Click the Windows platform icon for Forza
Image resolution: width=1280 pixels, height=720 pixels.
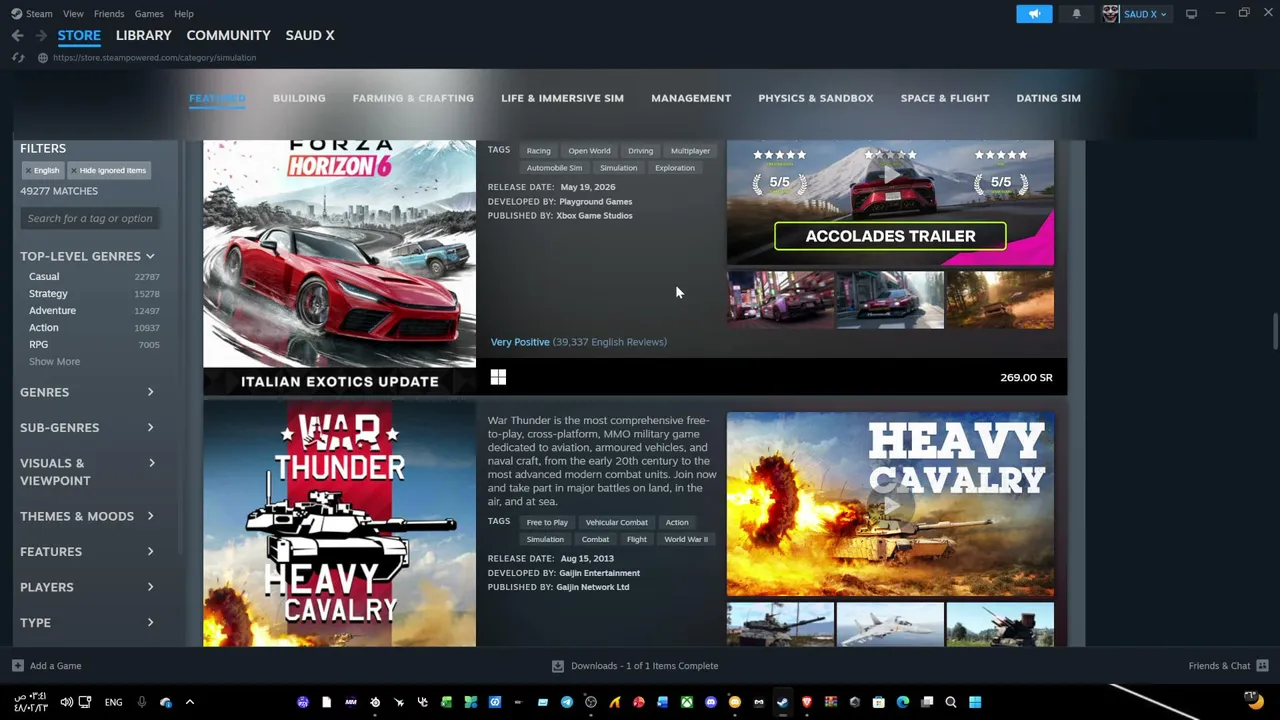[498, 377]
